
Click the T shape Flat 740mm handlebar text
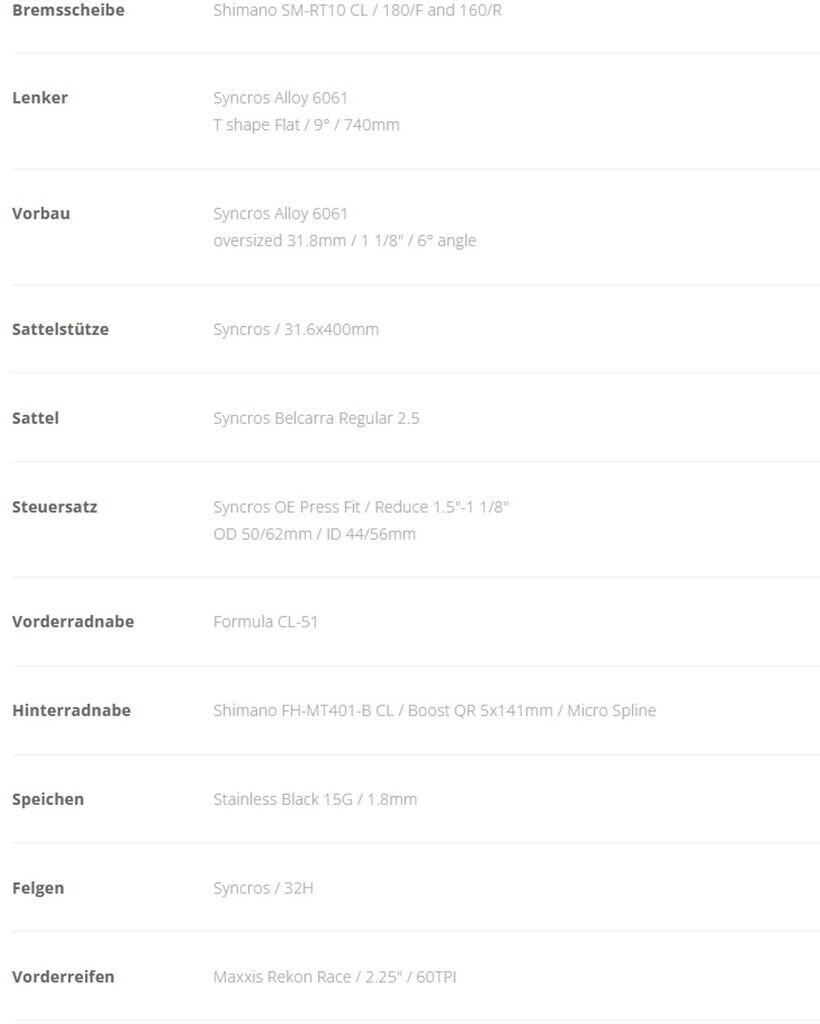(306, 125)
